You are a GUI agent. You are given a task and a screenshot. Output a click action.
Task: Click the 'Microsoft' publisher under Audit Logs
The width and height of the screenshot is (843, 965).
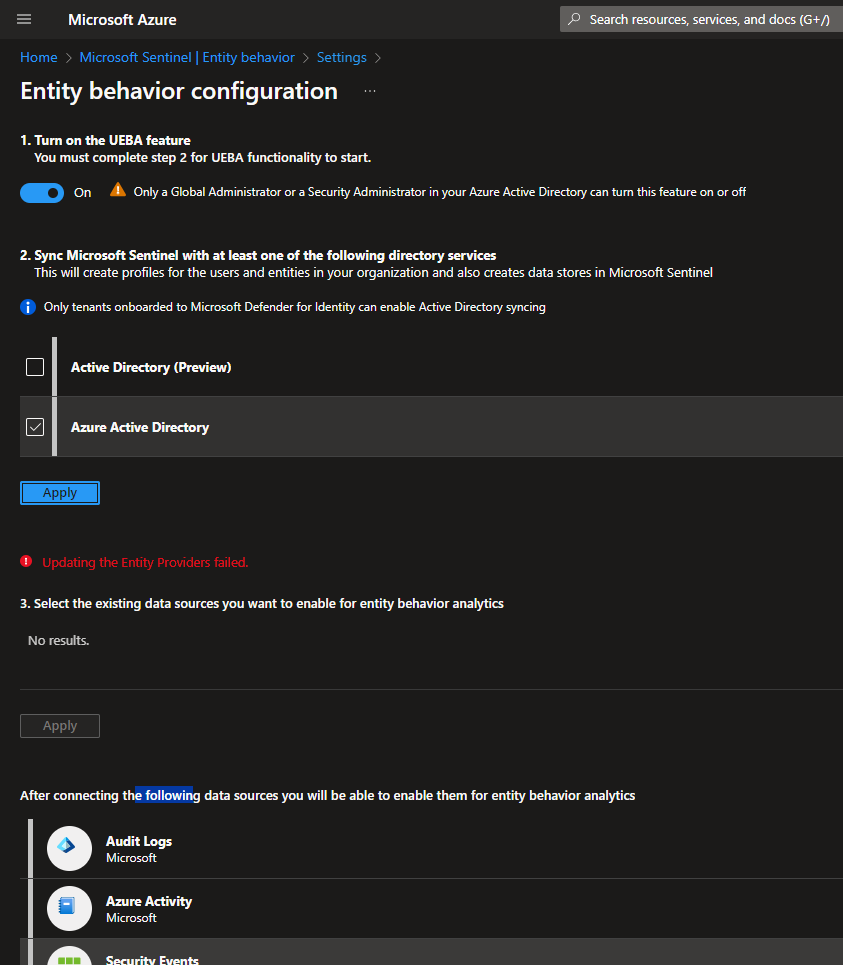[131, 857]
